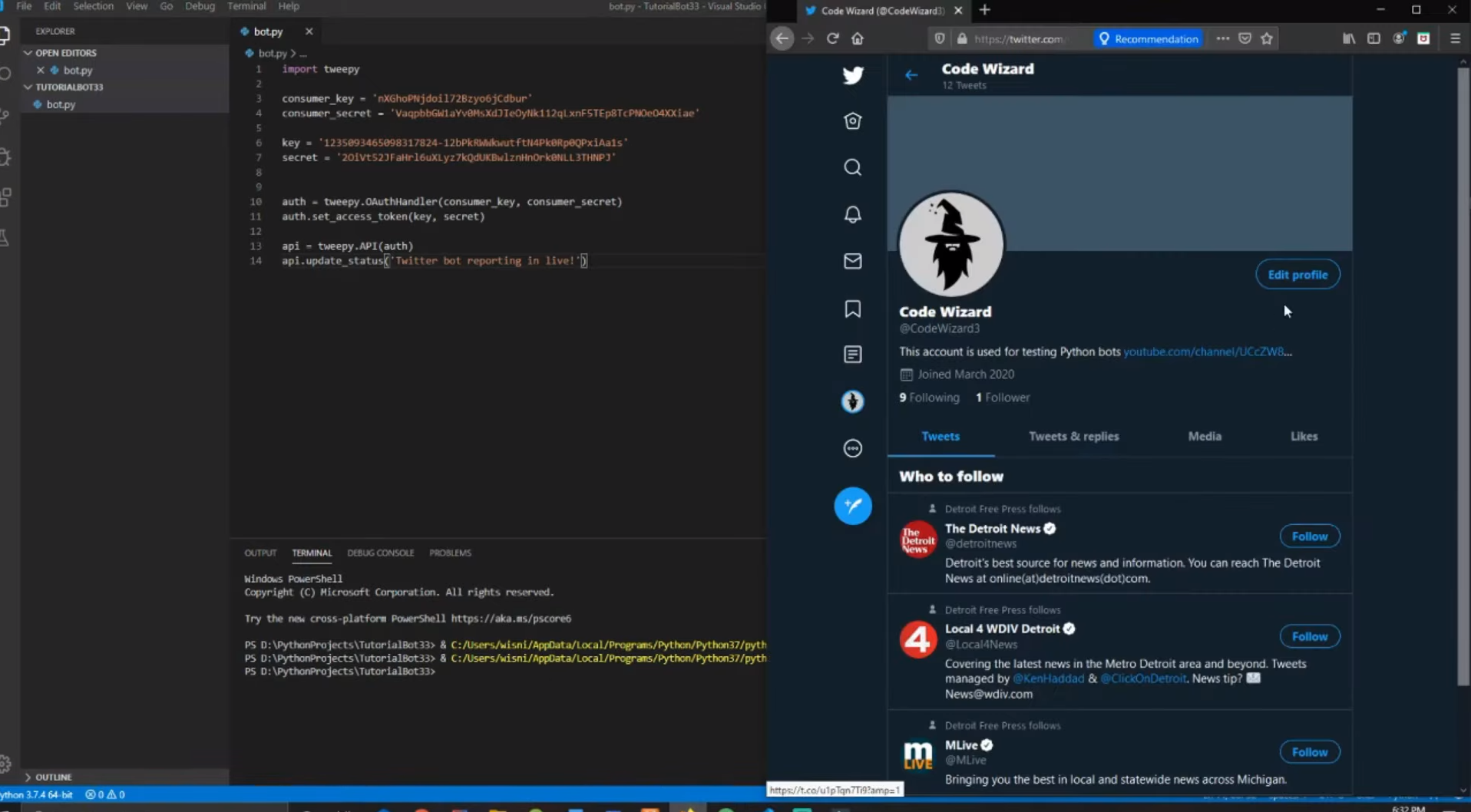Click the Code Wizard profile avatar image

[x=951, y=244]
